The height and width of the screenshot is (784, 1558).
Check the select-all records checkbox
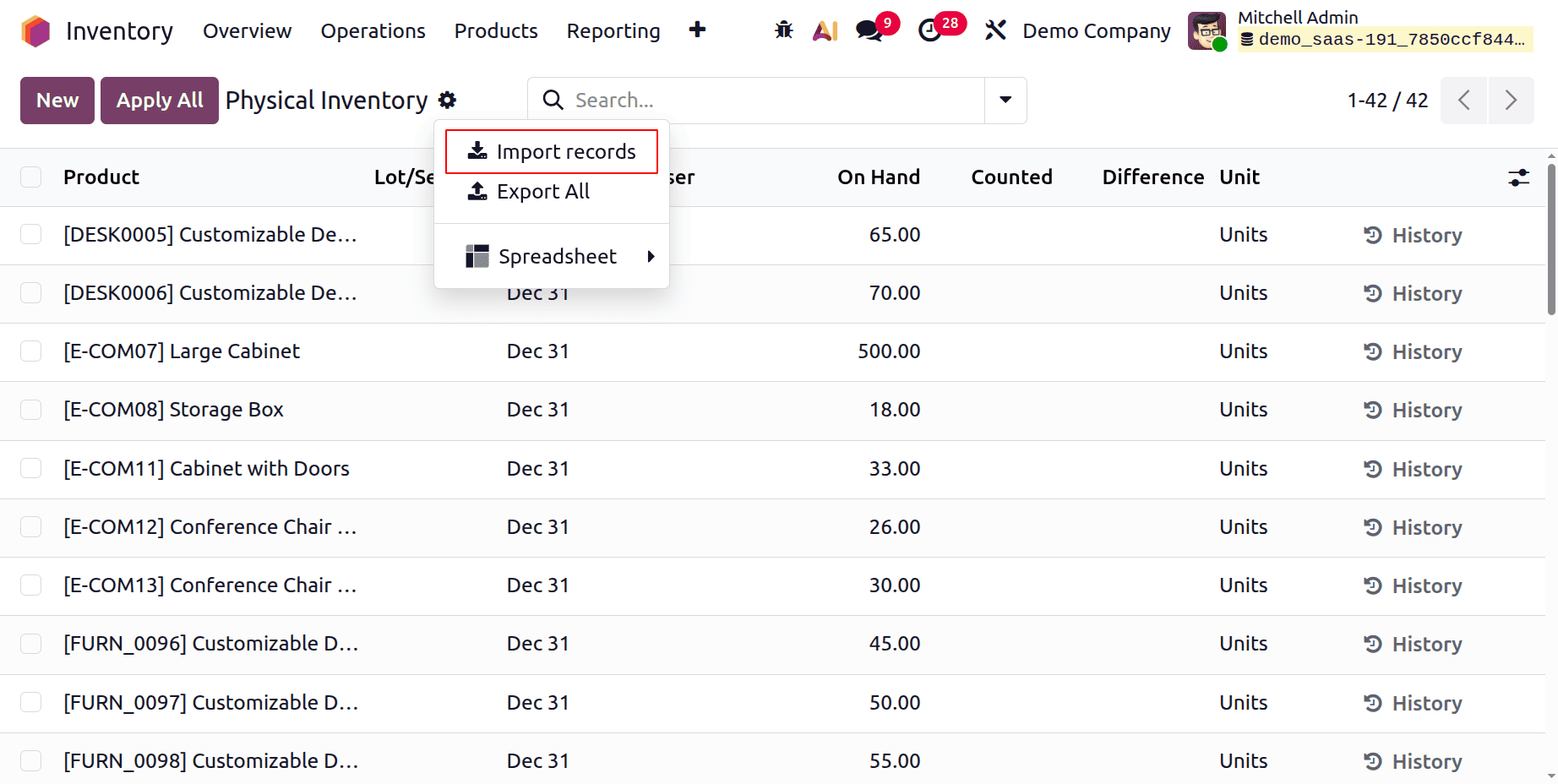point(31,177)
